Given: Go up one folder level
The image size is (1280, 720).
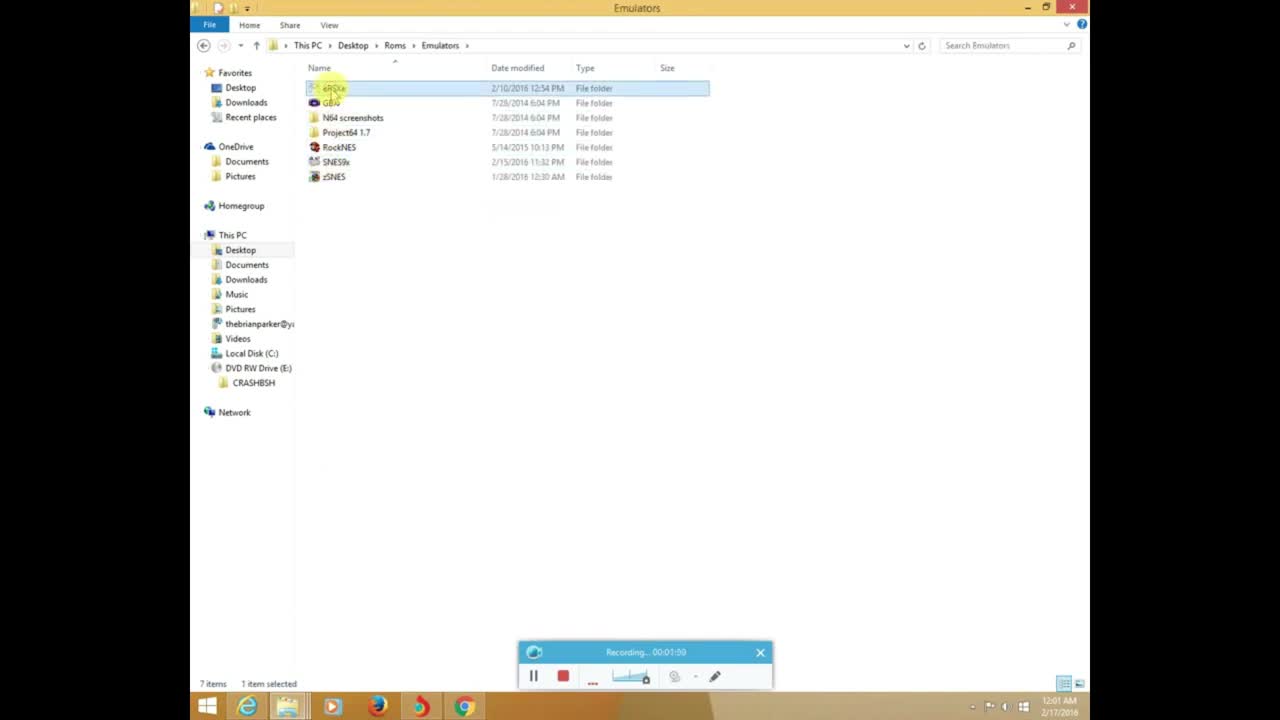Looking at the screenshot, I should pos(256,45).
